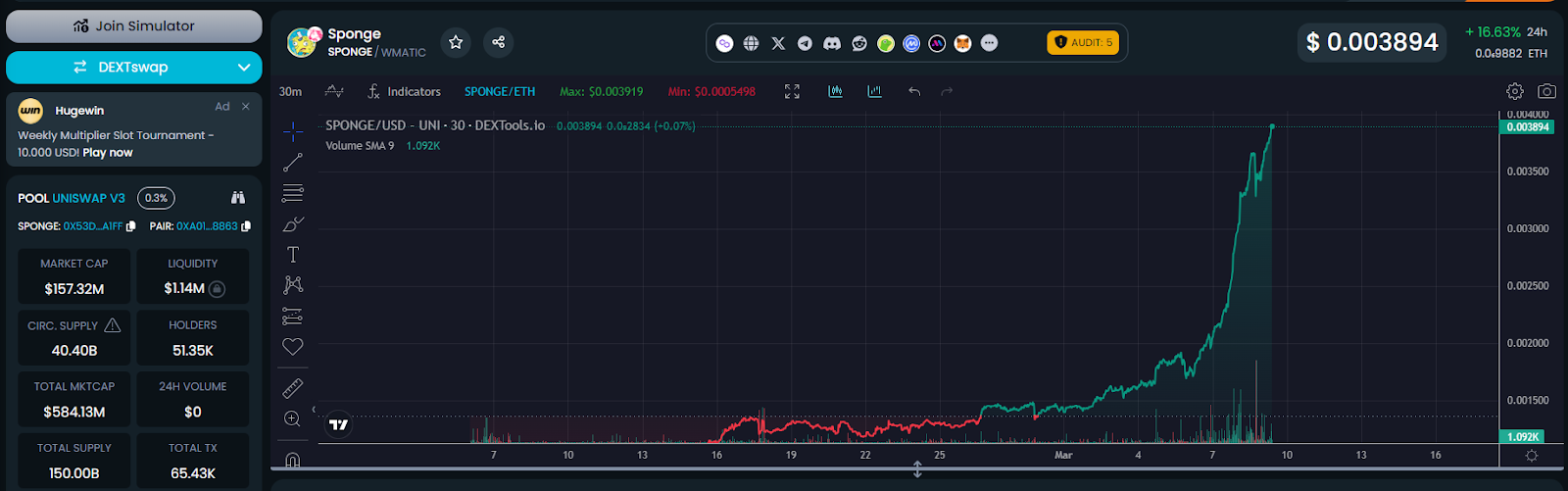This screenshot has height=491, width=1568.
Task: Change the 30m chart interval
Action: point(290,91)
